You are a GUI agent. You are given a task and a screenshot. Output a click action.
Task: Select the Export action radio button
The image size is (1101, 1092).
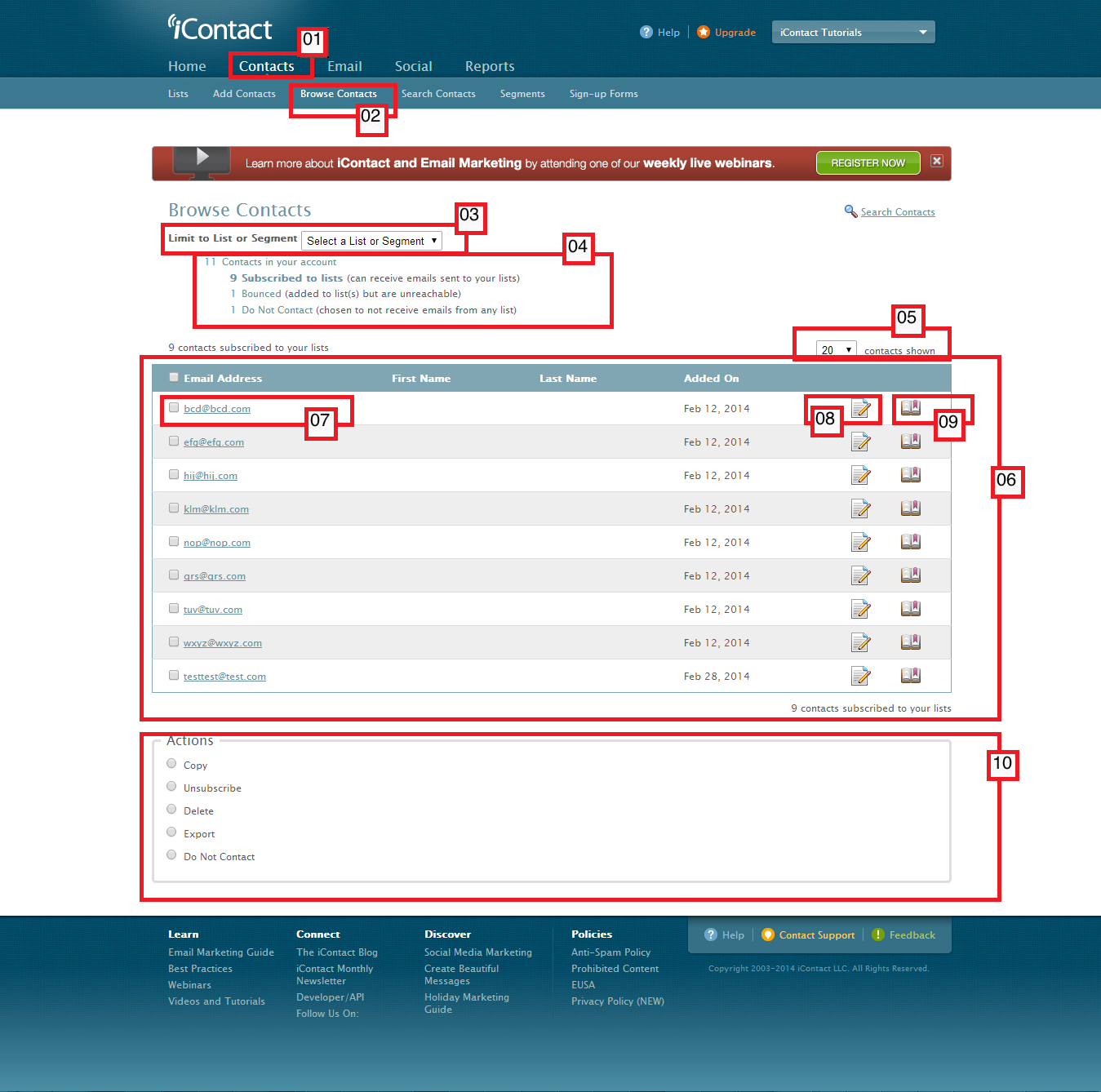click(x=171, y=832)
